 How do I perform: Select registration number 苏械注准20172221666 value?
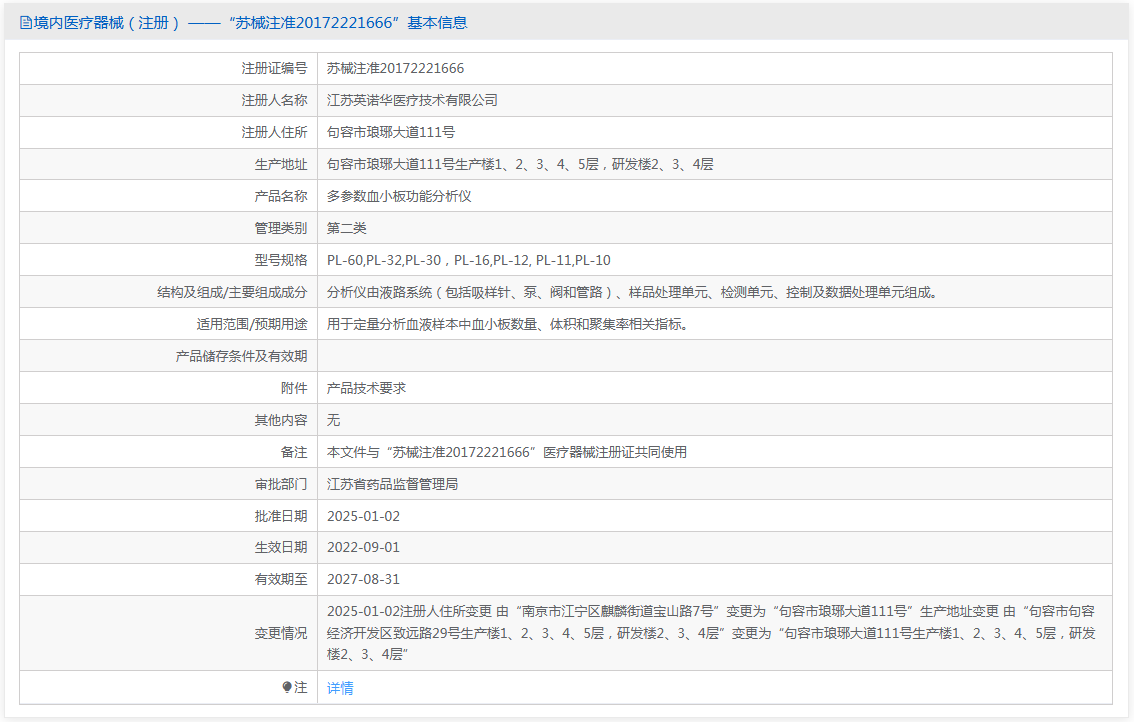click(396, 69)
